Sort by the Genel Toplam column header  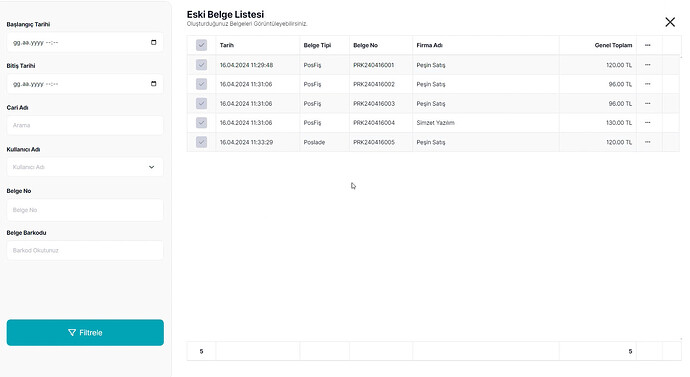click(613, 45)
